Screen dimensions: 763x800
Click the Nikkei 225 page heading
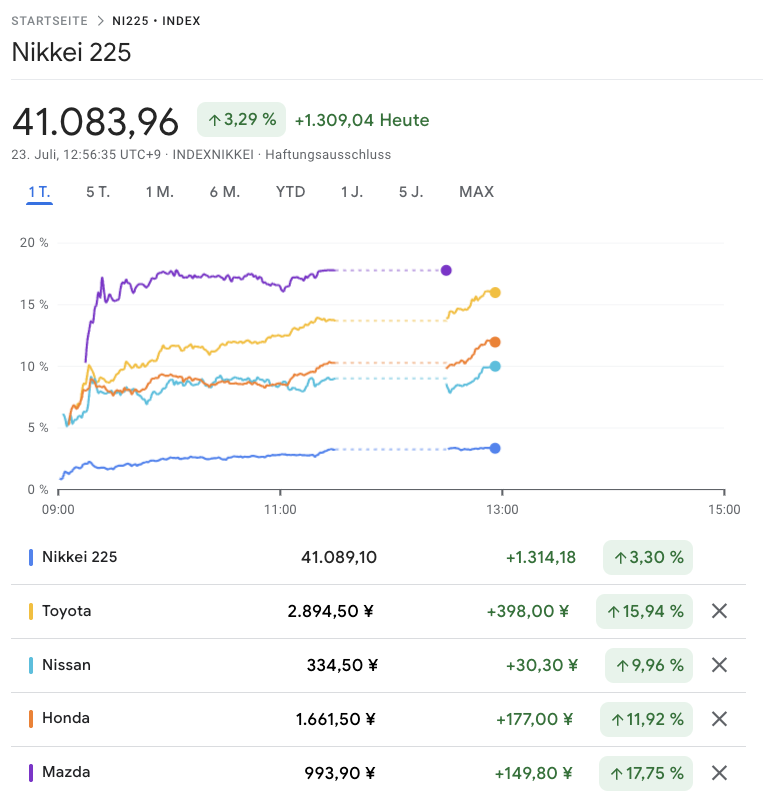71,52
